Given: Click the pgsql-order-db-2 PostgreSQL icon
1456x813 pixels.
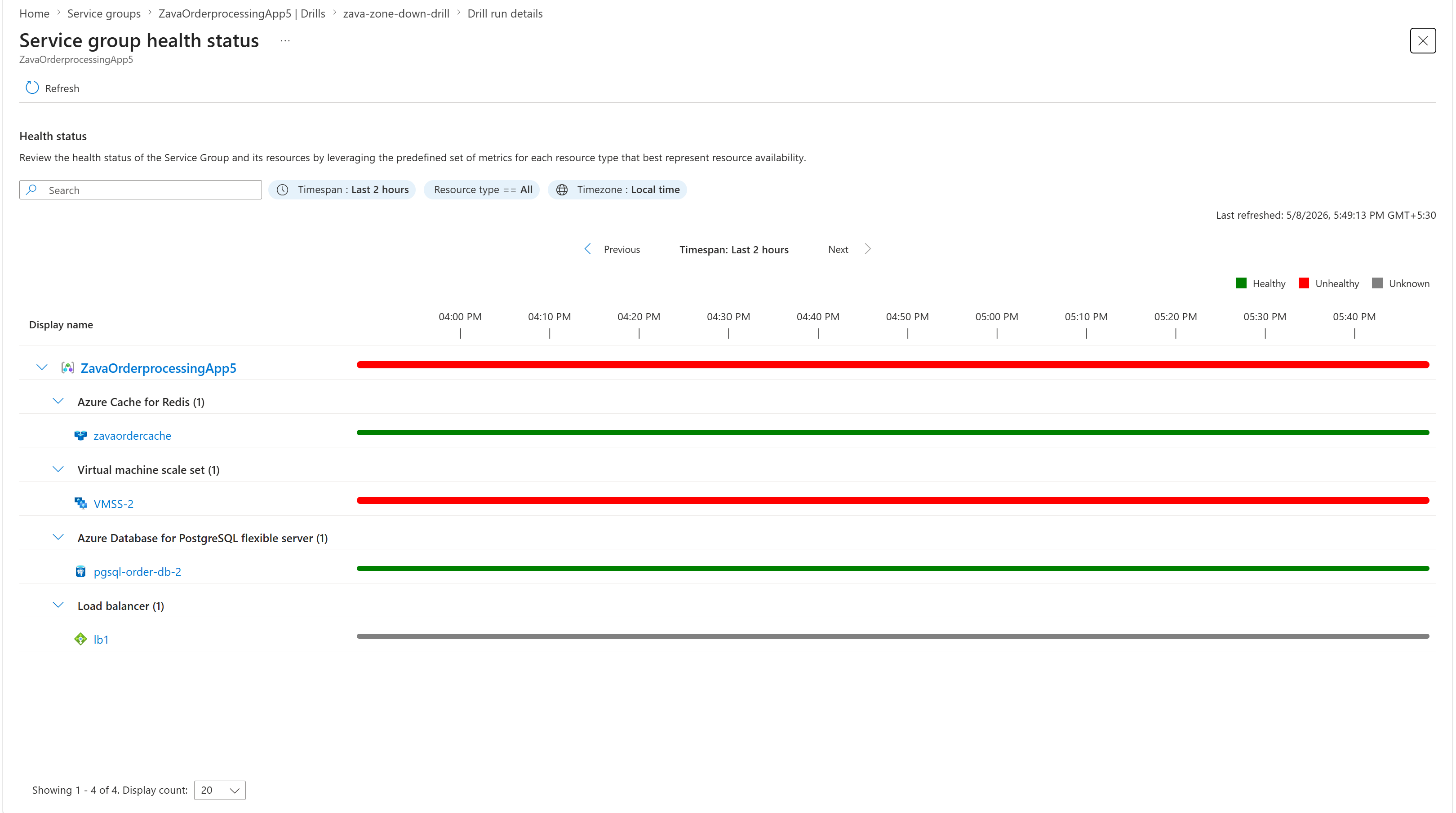Looking at the screenshot, I should click(x=81, y=572).
